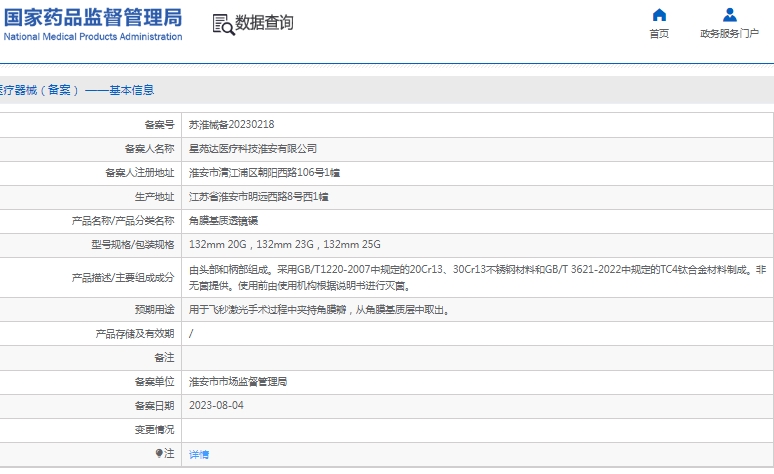Click the 备案单位 label

click(x=155, y=382)
